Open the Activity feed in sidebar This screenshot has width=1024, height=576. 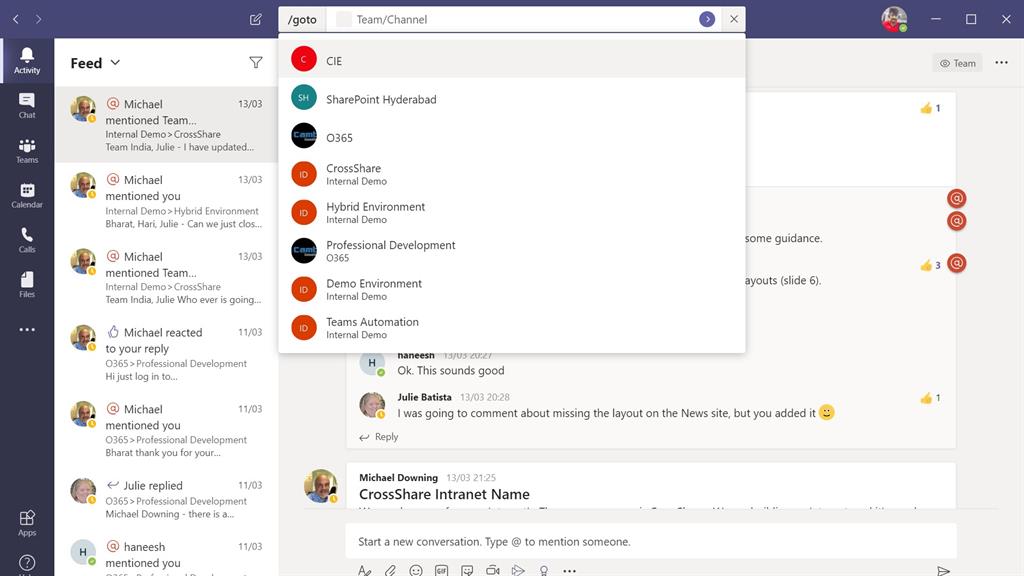click(x=27, y=60)
